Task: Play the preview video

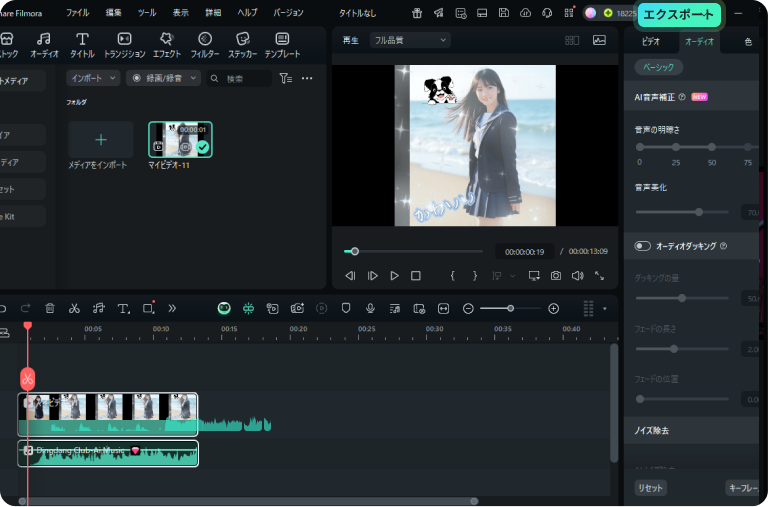Action: coord(394,276)
